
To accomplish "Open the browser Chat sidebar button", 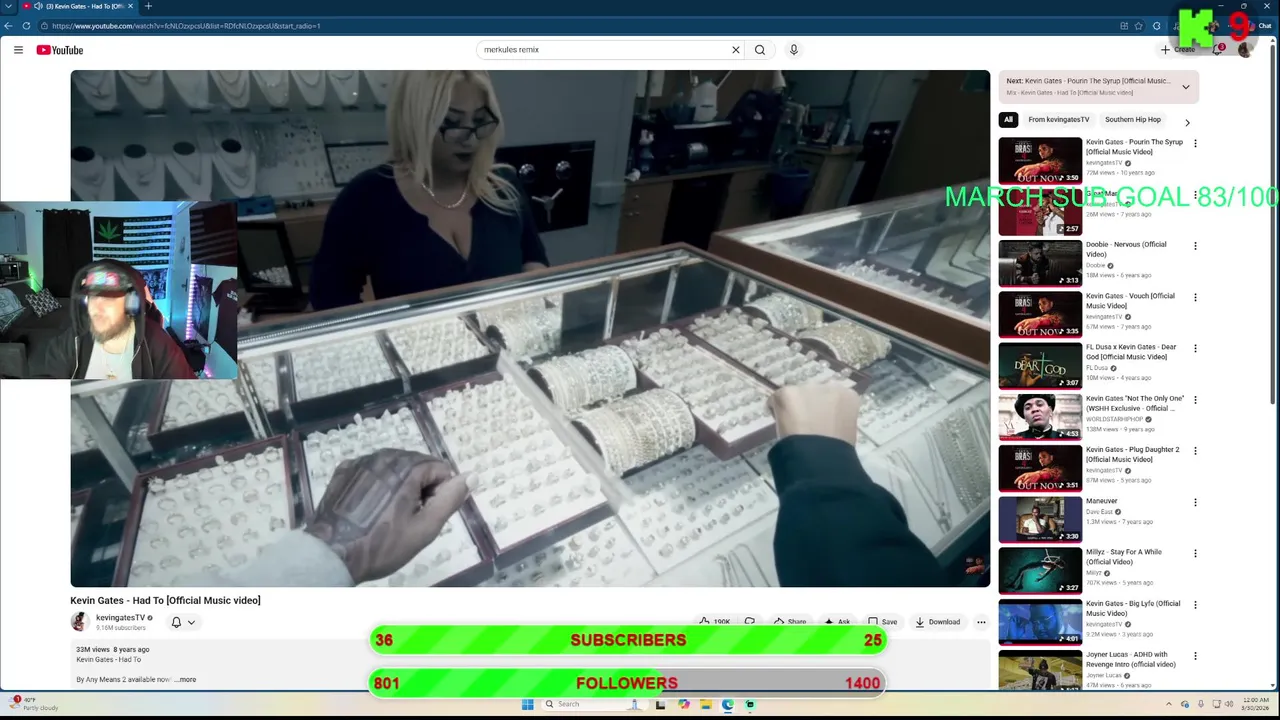I will point(1264,26).
